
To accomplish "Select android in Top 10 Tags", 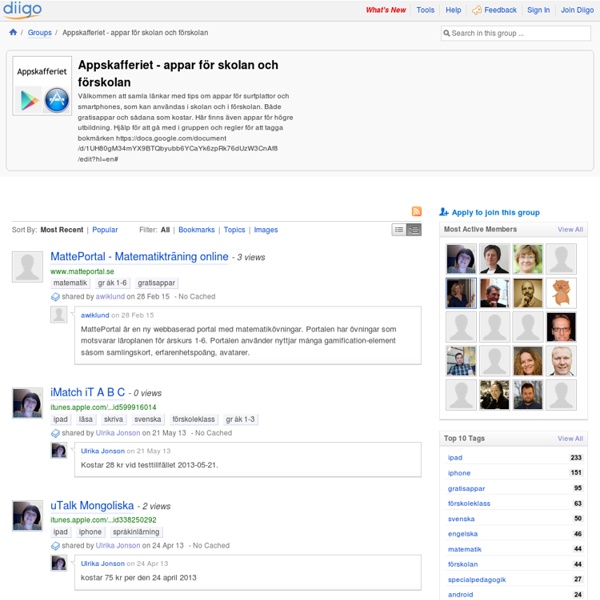I will pos(460,594).
